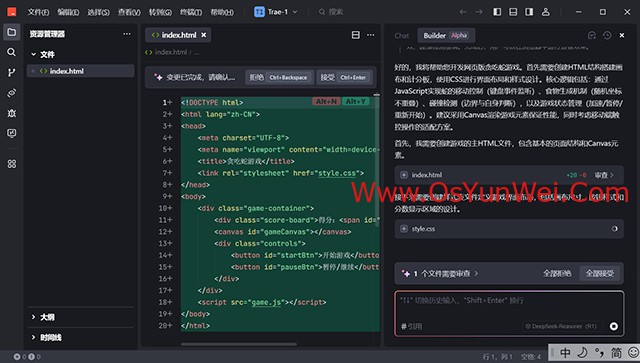Viewport: 640px width, 363px height.
Task: Switch to the Chat tab
Action: (402, 36)
